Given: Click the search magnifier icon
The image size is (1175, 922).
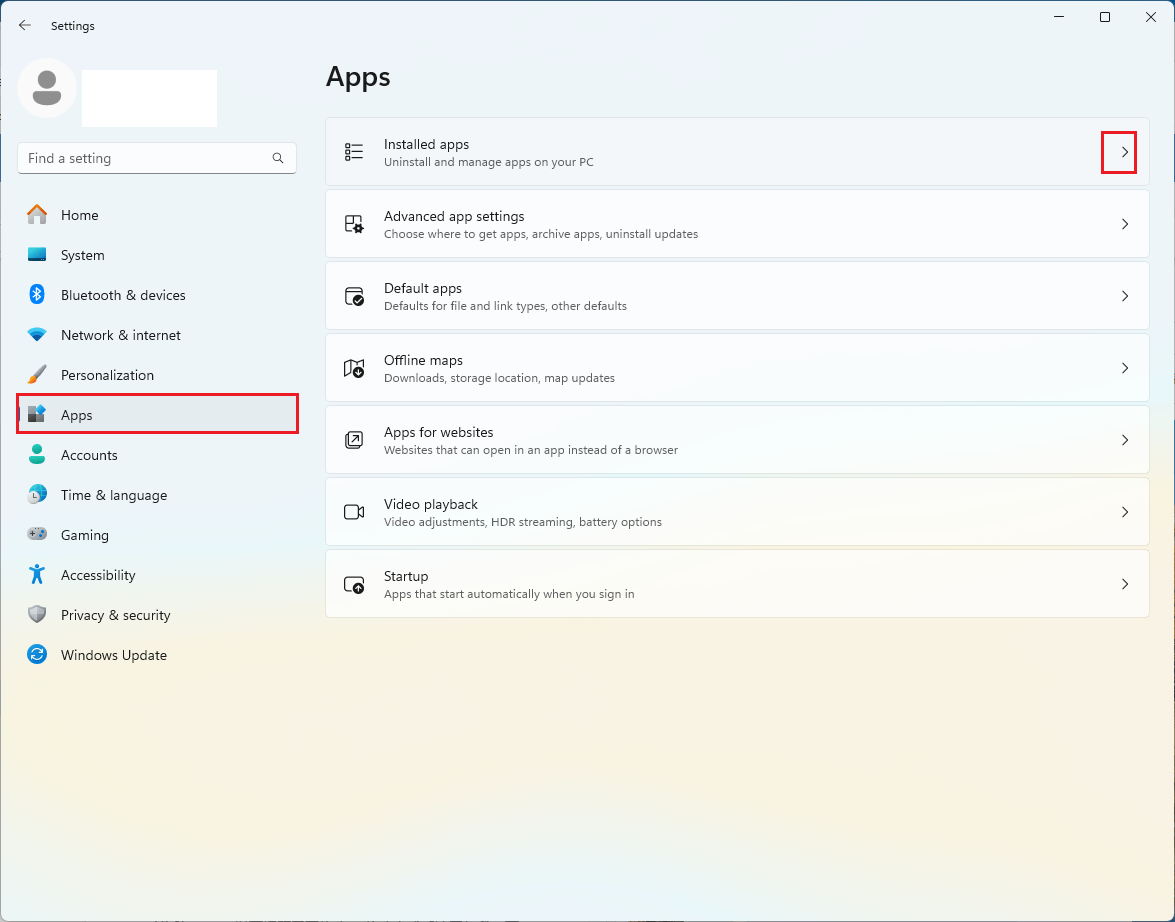Looking at the screenshot, I should point(278,158).
